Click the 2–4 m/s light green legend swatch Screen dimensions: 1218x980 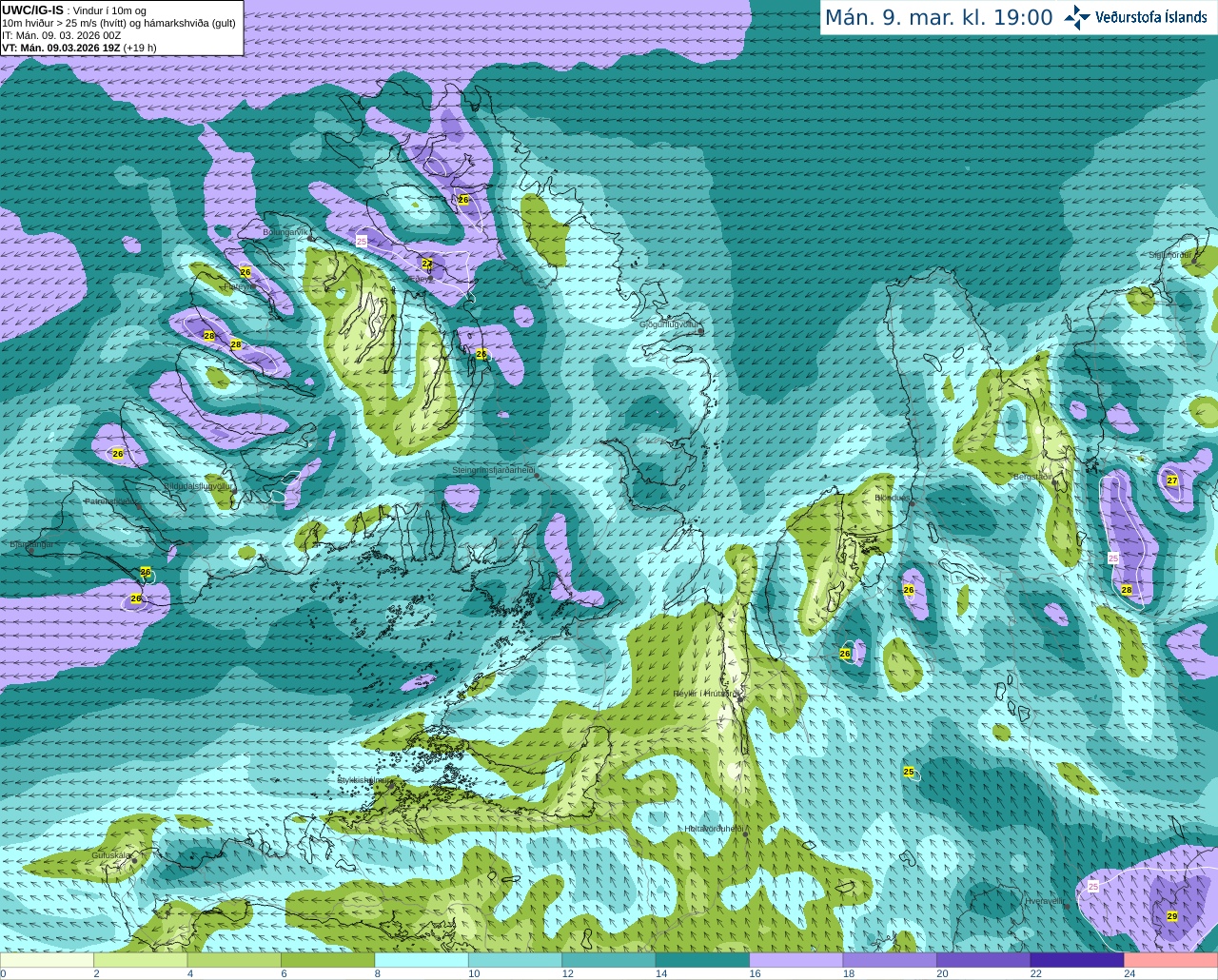(x=141, y=960)
